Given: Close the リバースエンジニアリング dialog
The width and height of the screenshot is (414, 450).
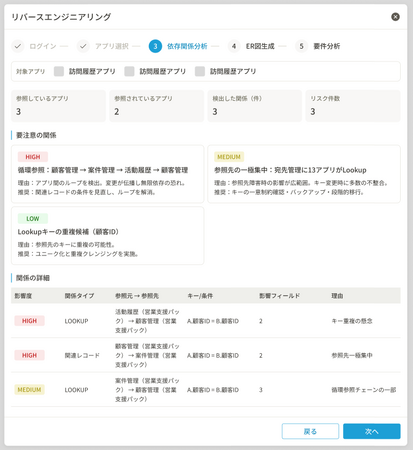Looking at the screenshot, I should tap(395, 17).
